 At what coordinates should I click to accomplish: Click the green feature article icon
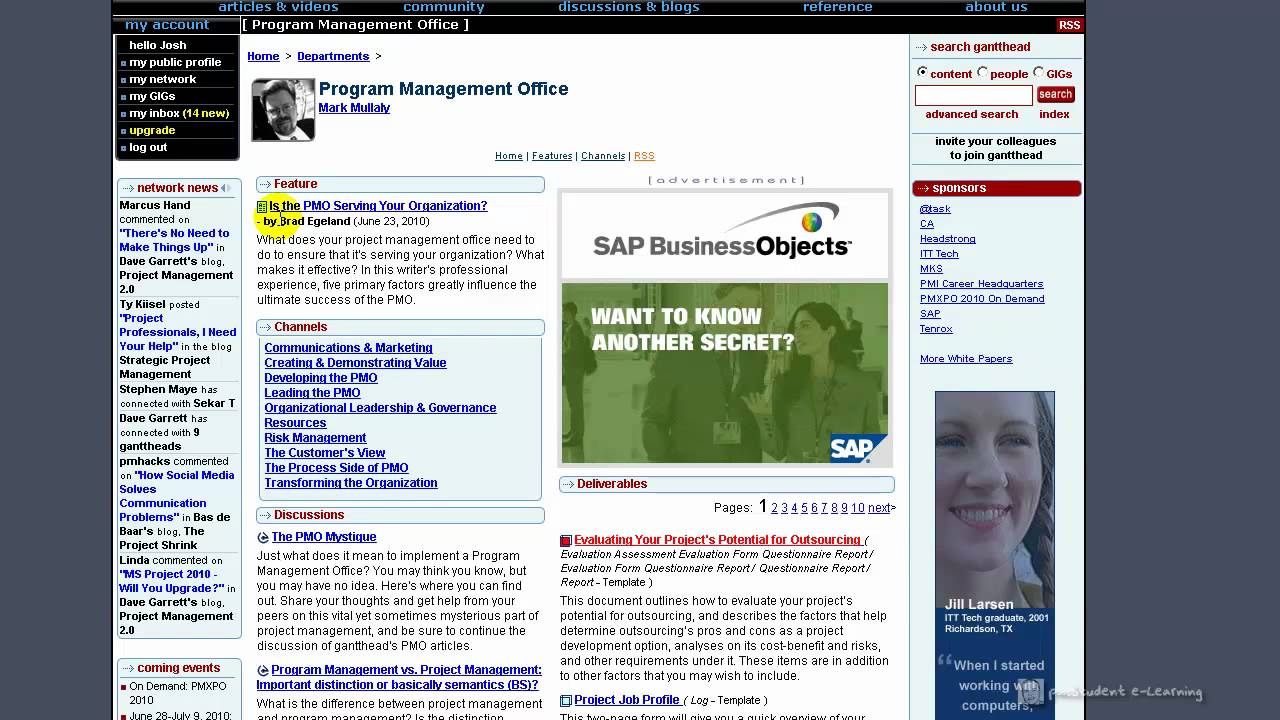pyautogui.click(x=262, y=207)
